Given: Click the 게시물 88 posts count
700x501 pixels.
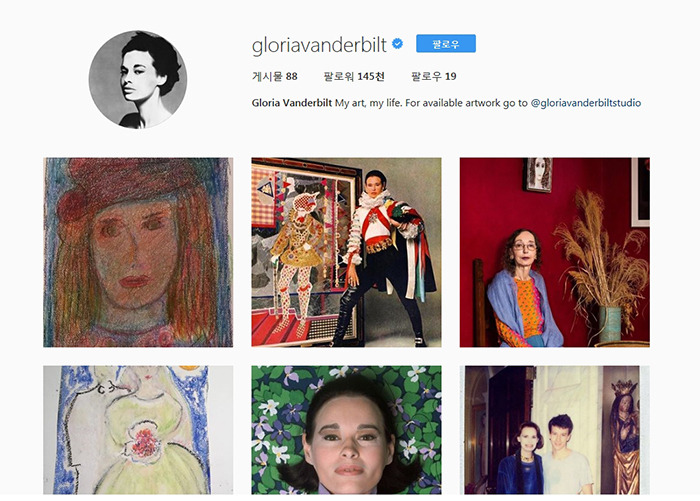Looking at the screenshot, I should [275, 76].
